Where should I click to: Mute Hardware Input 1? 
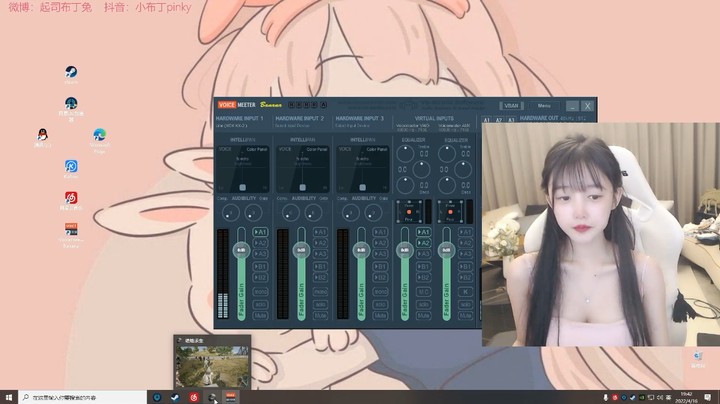click(260, 316)
